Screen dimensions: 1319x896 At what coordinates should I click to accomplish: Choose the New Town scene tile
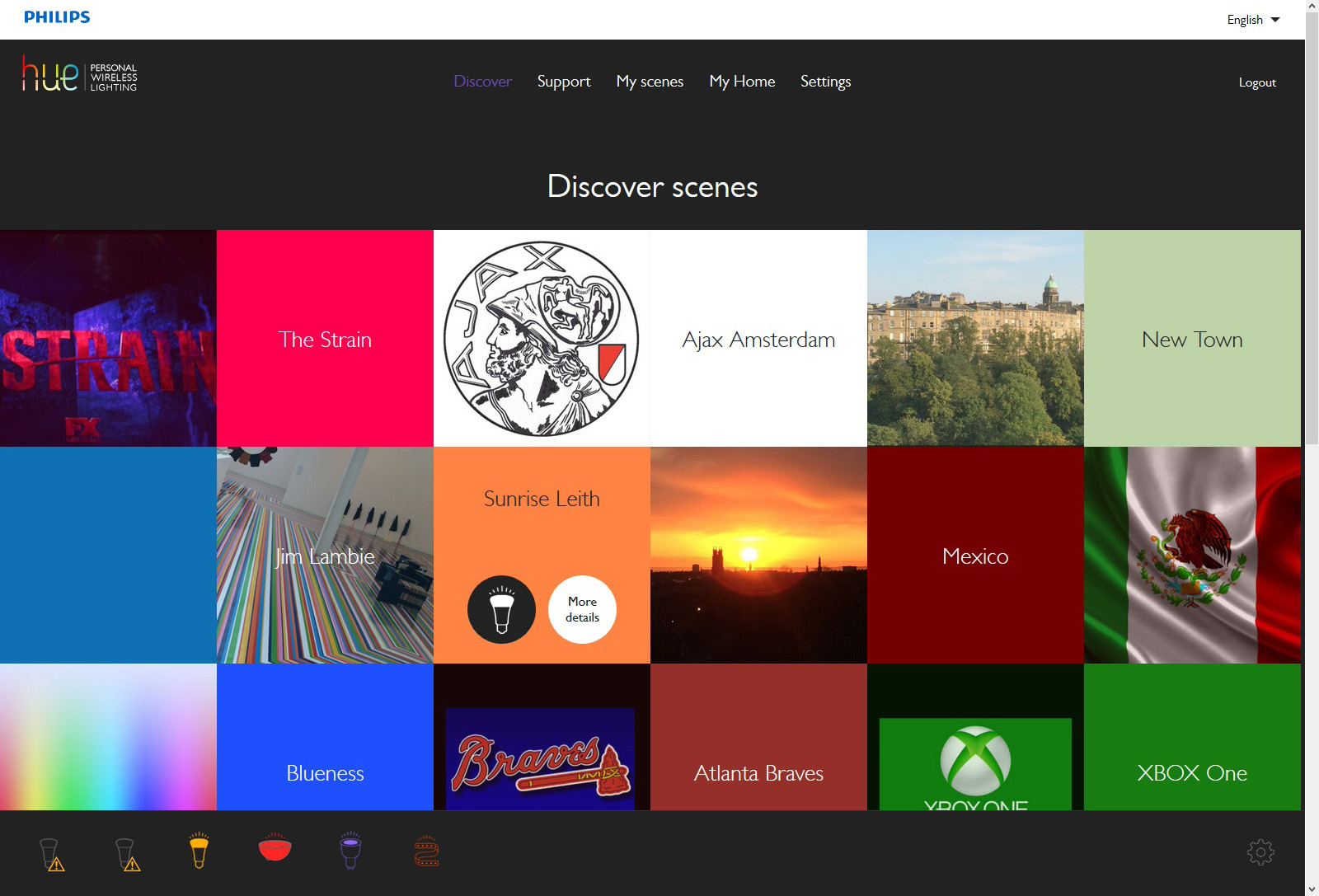tap(1192, 338)
